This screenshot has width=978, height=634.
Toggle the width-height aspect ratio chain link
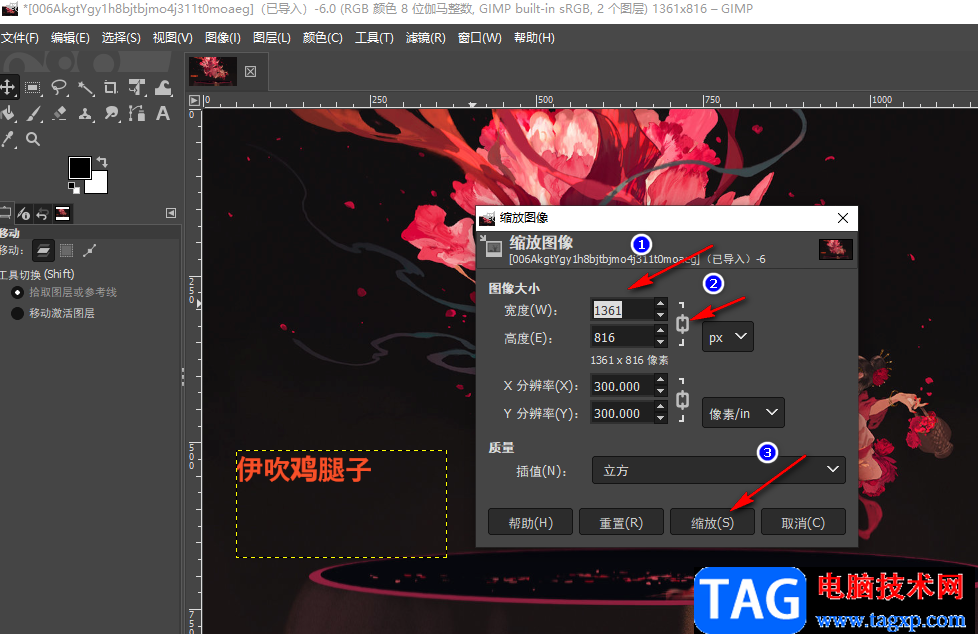[x=682, y=324]
